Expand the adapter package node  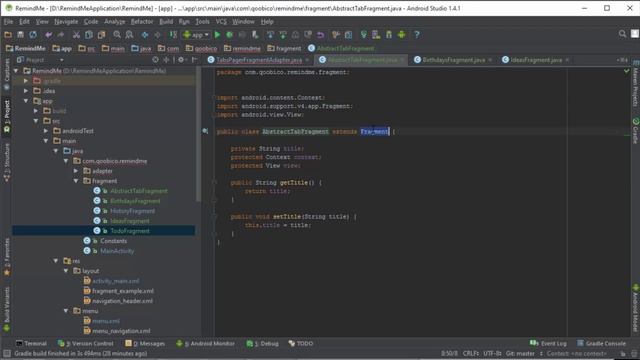coord(76,171)
